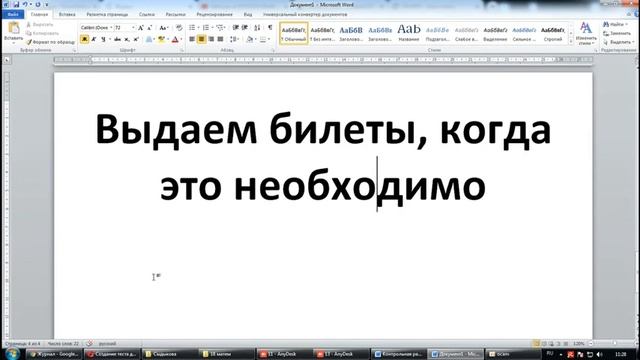Open the File (Файл) tab
640x360 pixels.
point(13,14)
